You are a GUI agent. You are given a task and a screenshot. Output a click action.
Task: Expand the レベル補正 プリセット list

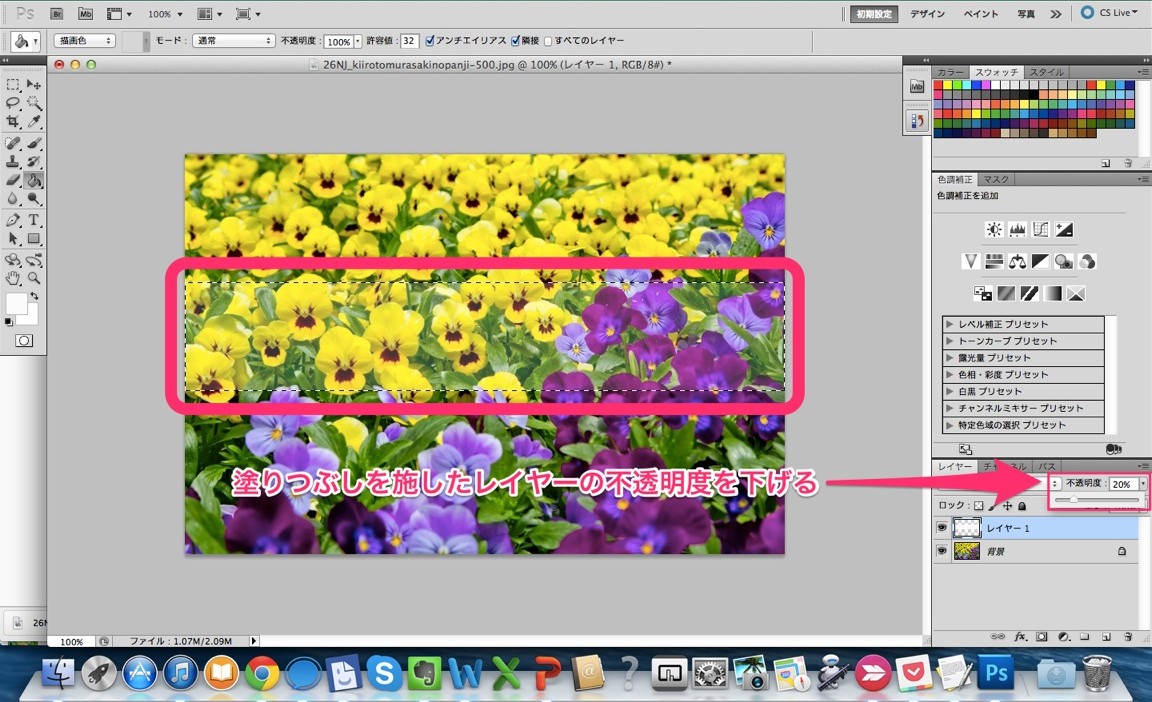pyautogui.click(x=949, y=324)
